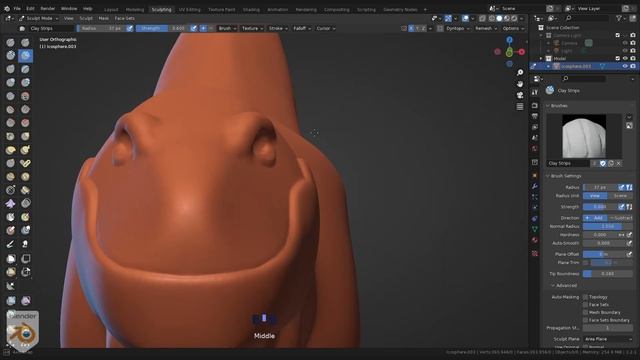The image size is (640, 360).
Task: Toggle X-ray display in viewport header
Action: 482,18
